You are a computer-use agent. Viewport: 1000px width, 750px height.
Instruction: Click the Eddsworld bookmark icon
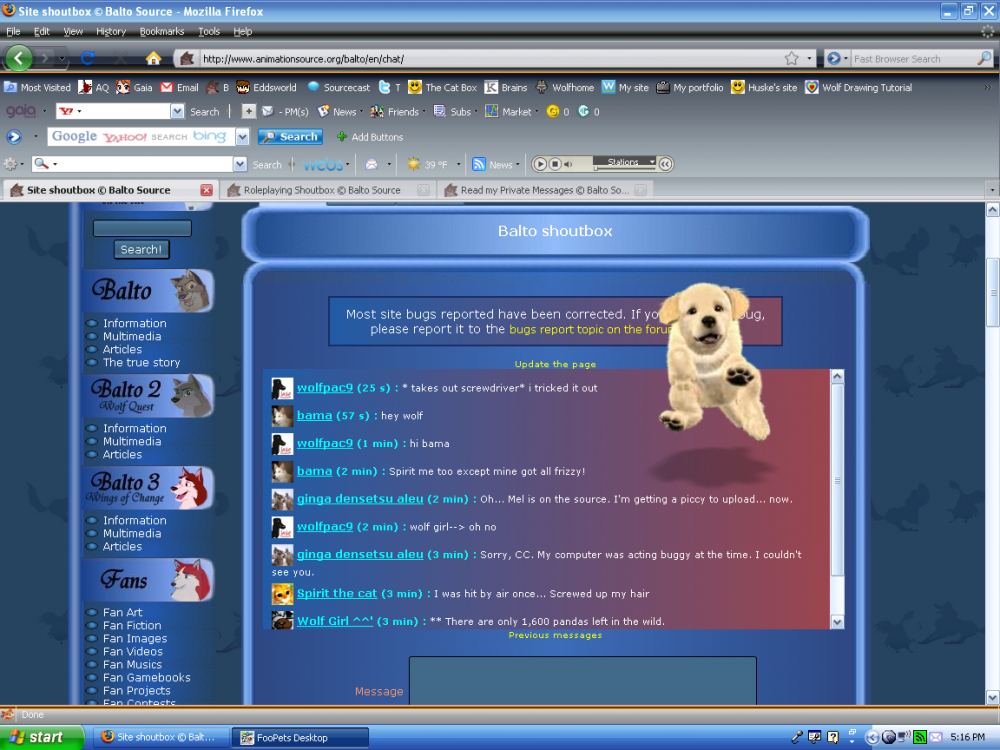click(x=242, y=87)
